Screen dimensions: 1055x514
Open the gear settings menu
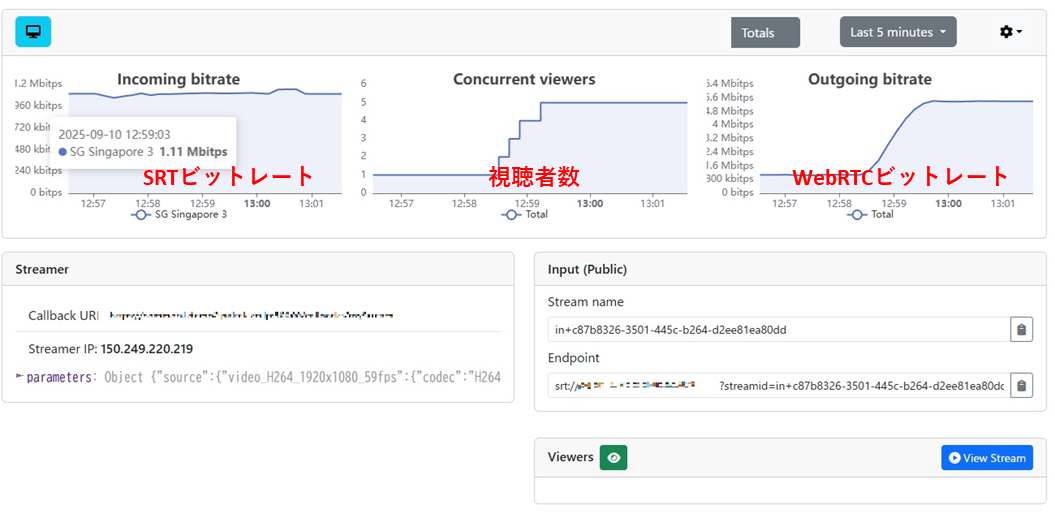(x=1010, y=32)
